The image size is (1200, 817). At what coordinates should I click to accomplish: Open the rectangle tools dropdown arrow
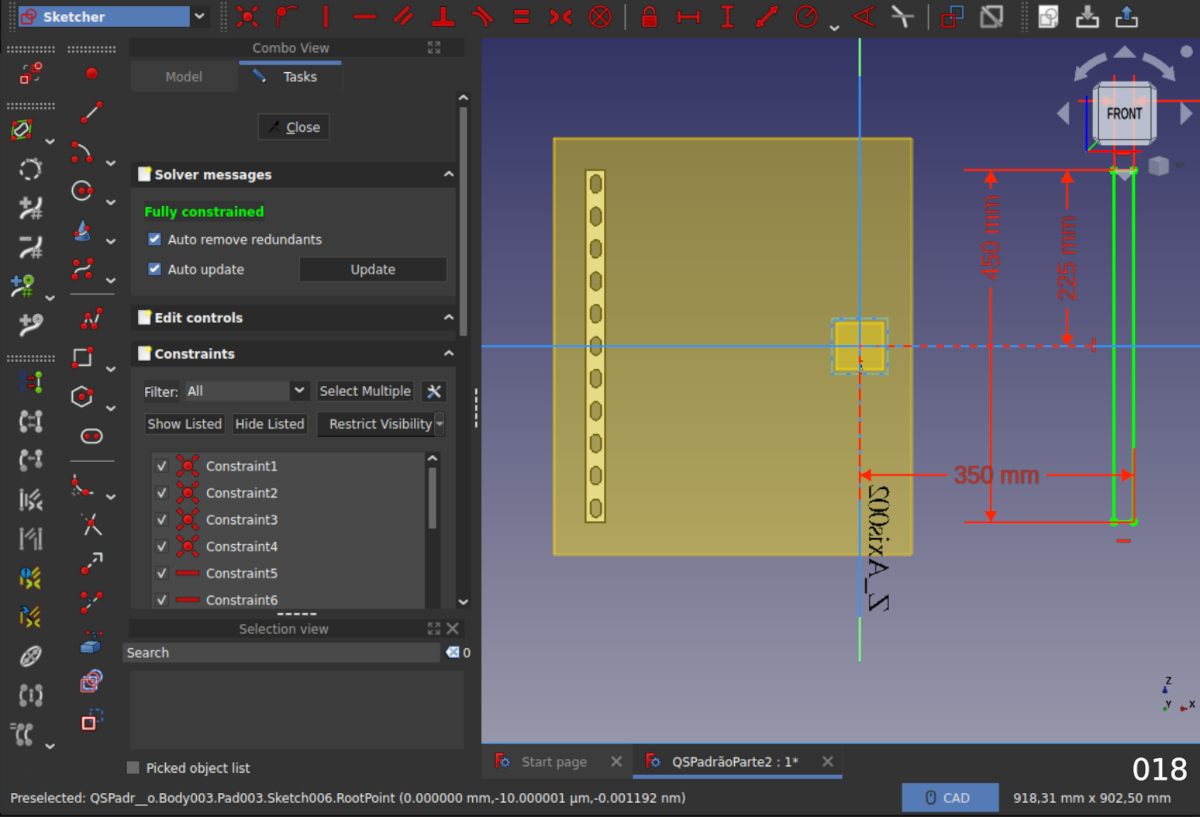coord(111,368)
